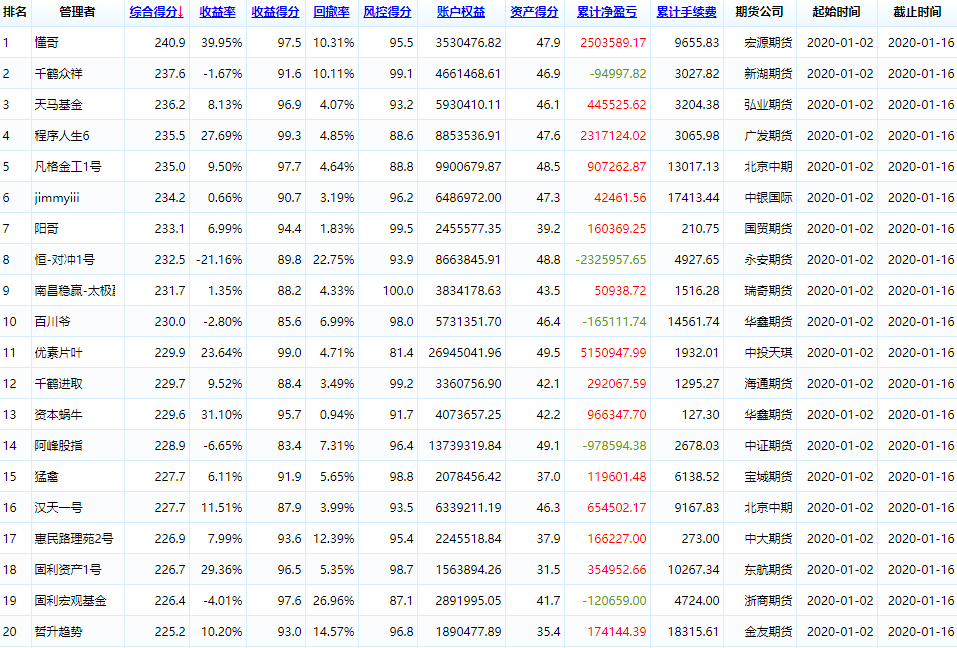Select manager name 千鹤众祥

click(59, 74)
